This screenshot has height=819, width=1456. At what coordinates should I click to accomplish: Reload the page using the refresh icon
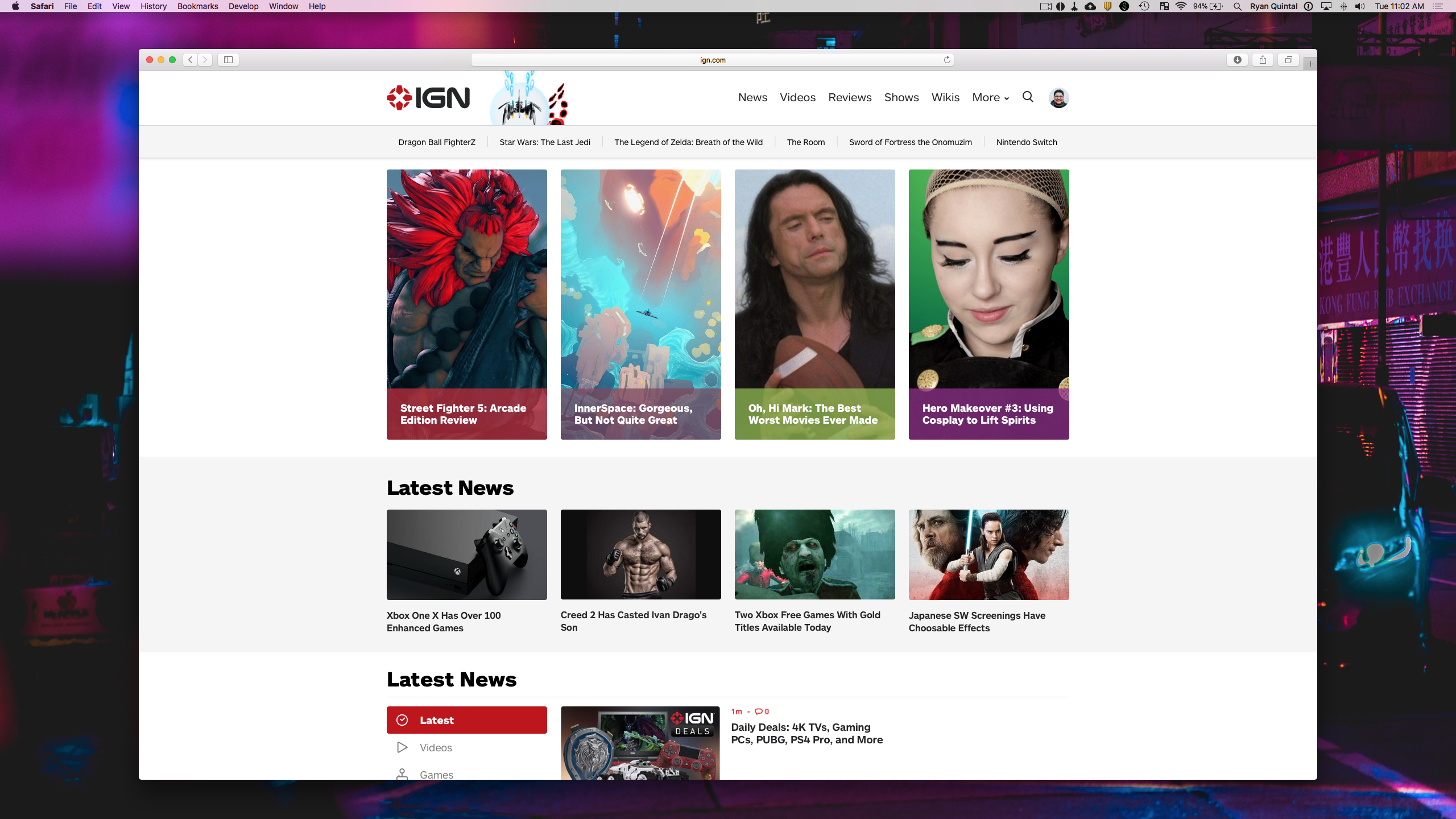click(946, 59)
